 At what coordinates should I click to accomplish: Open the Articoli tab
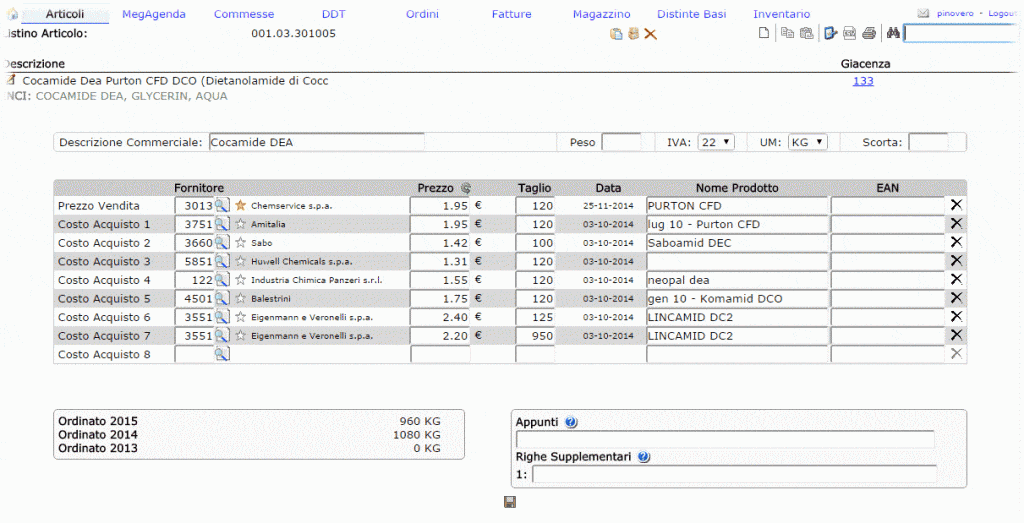coord(65,14)
